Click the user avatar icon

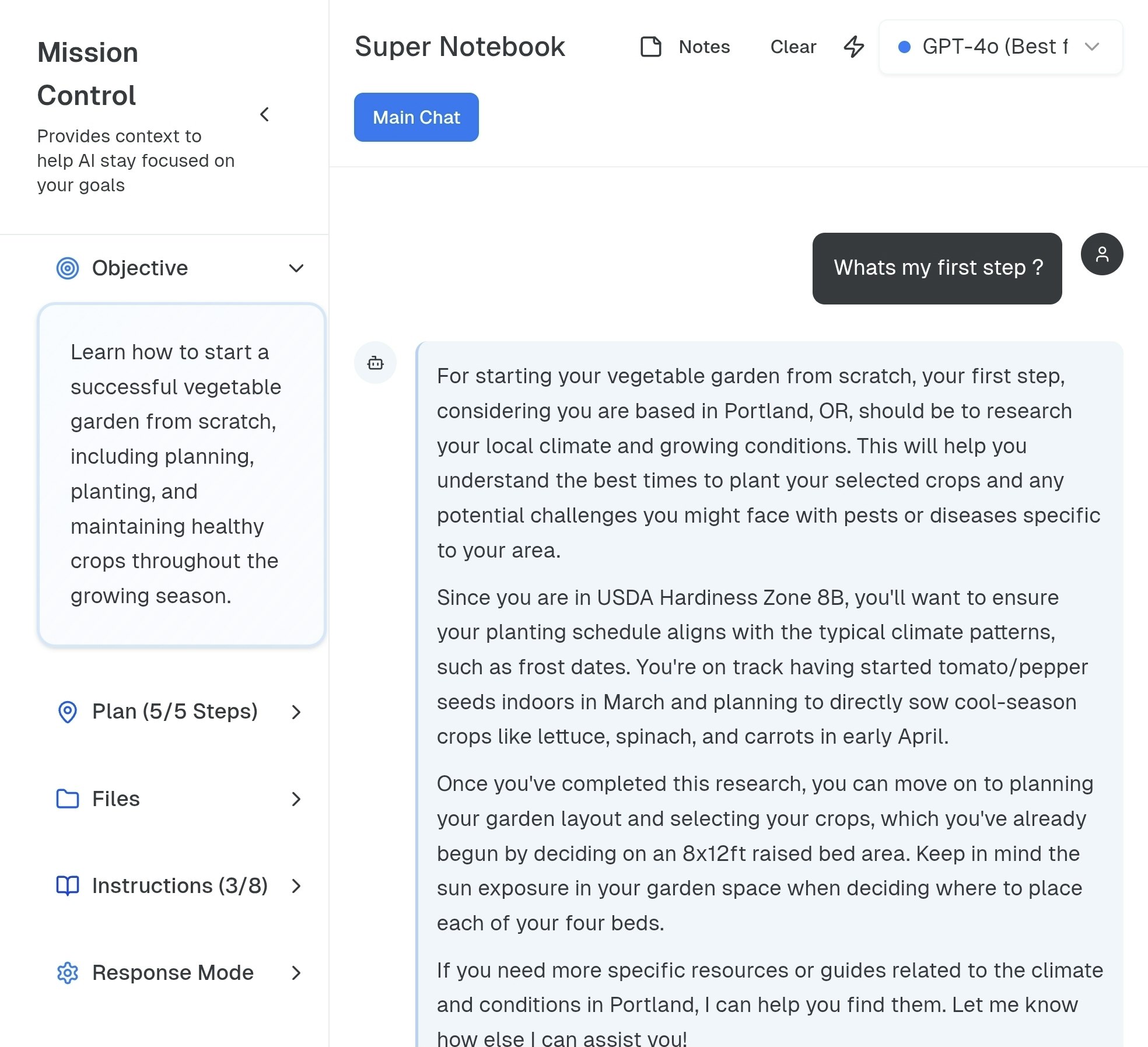coord(1101,254)
